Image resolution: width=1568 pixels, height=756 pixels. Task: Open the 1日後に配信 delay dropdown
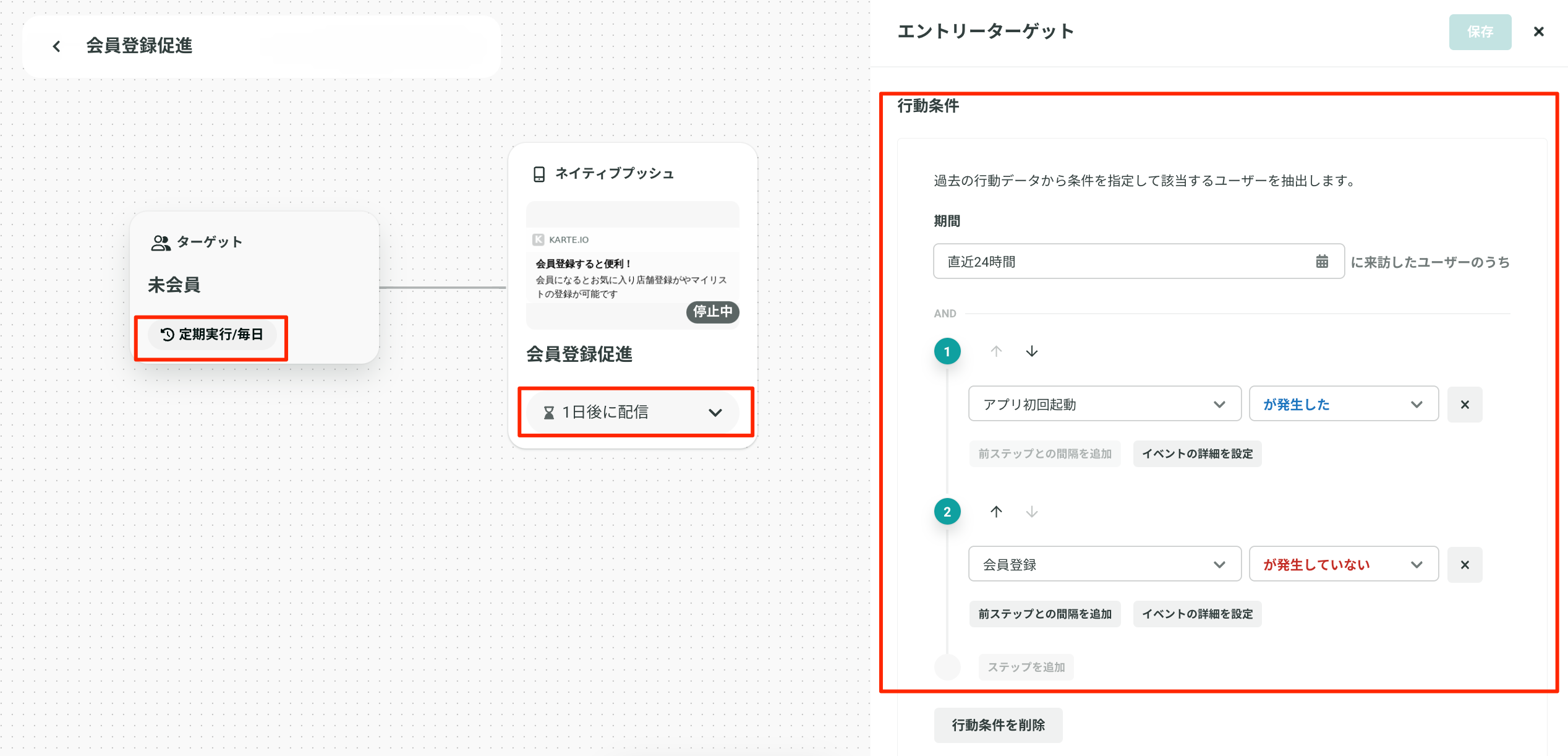633,413
